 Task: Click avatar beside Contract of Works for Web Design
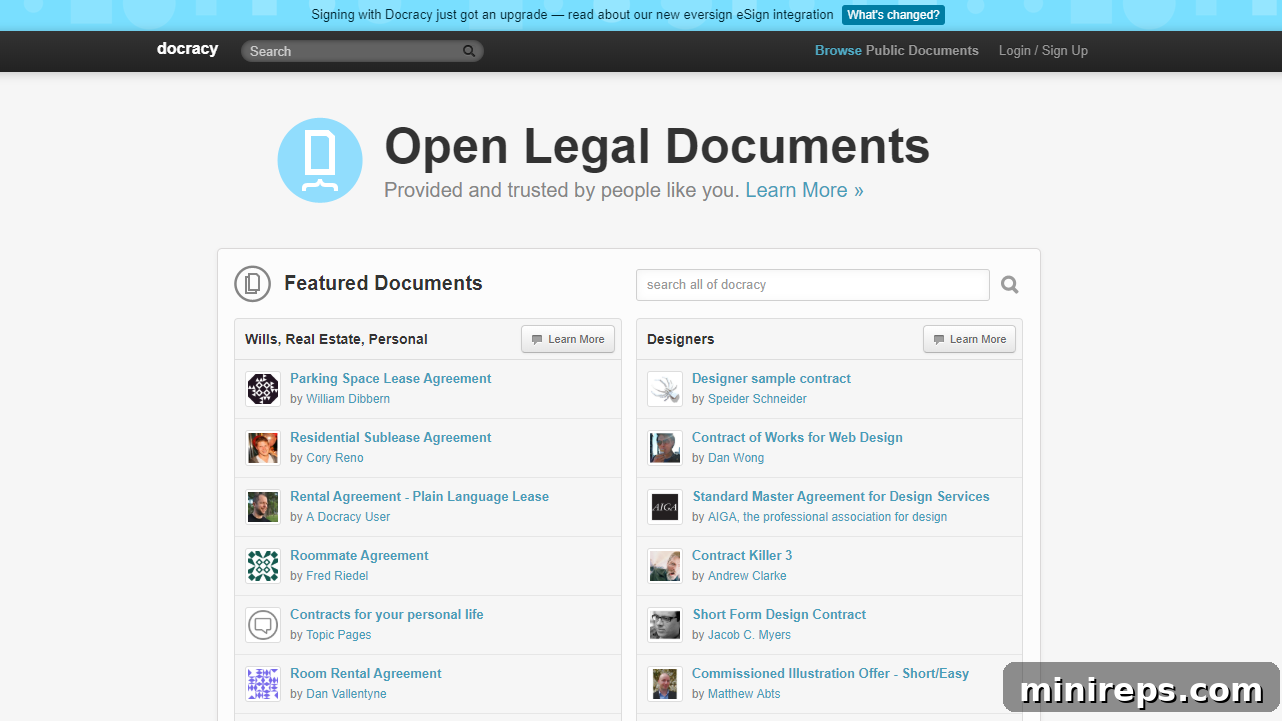[x=665, y=448]
